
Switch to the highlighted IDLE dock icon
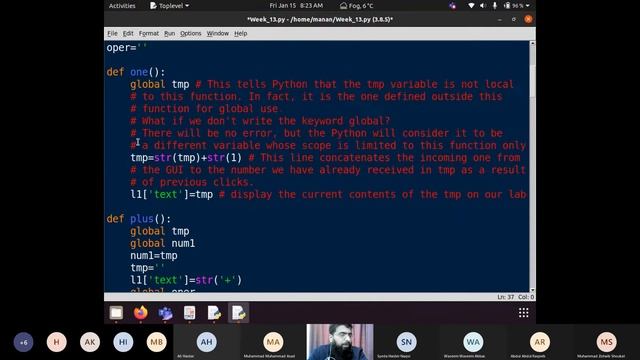pyautogui.click(x=238, y=313)
